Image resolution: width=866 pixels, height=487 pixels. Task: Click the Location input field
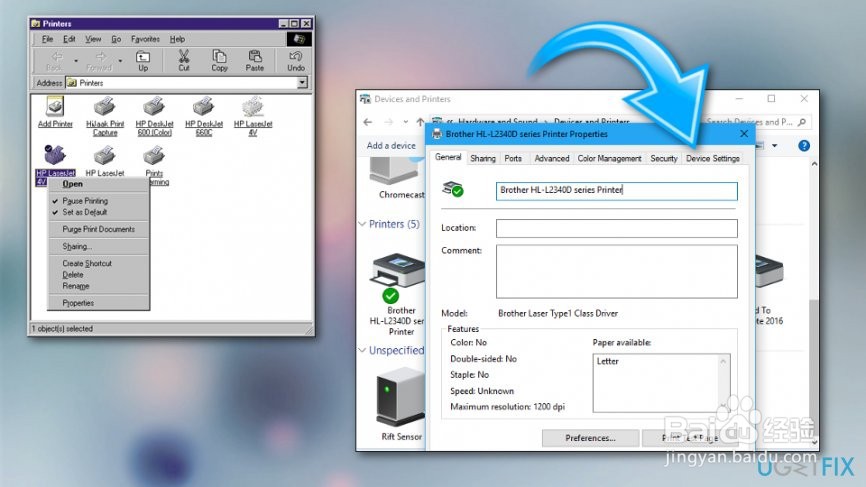(x=616, y=228)
